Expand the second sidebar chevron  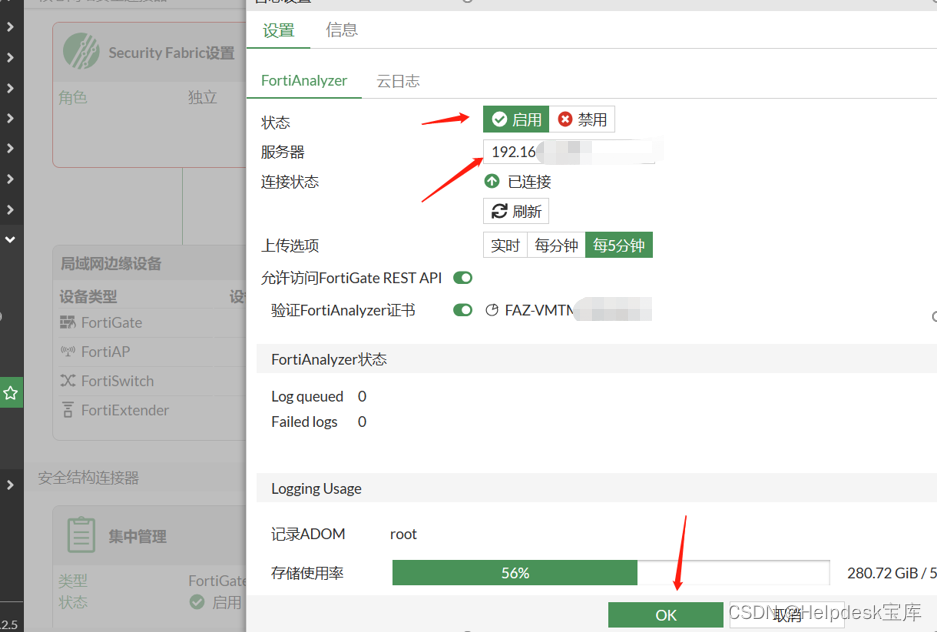[11, 57]
